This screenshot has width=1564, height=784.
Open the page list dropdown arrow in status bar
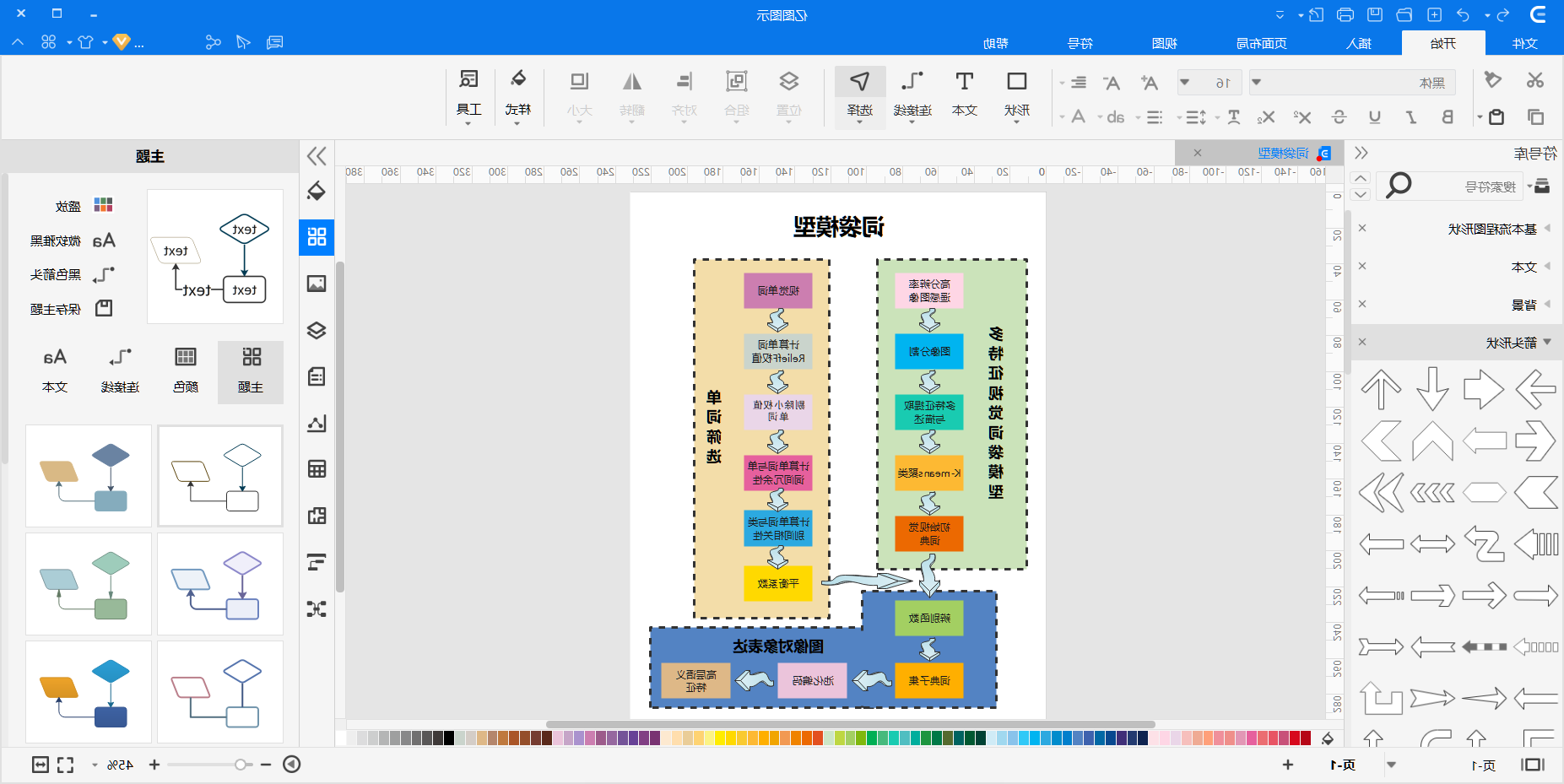pyautogui.click(x=1391, y=765)
